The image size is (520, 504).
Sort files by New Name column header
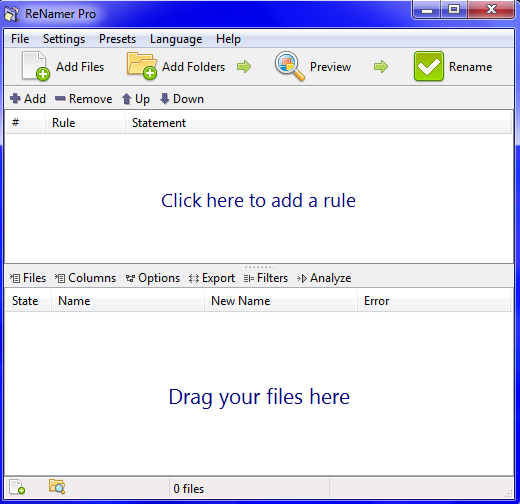[281, 301]
